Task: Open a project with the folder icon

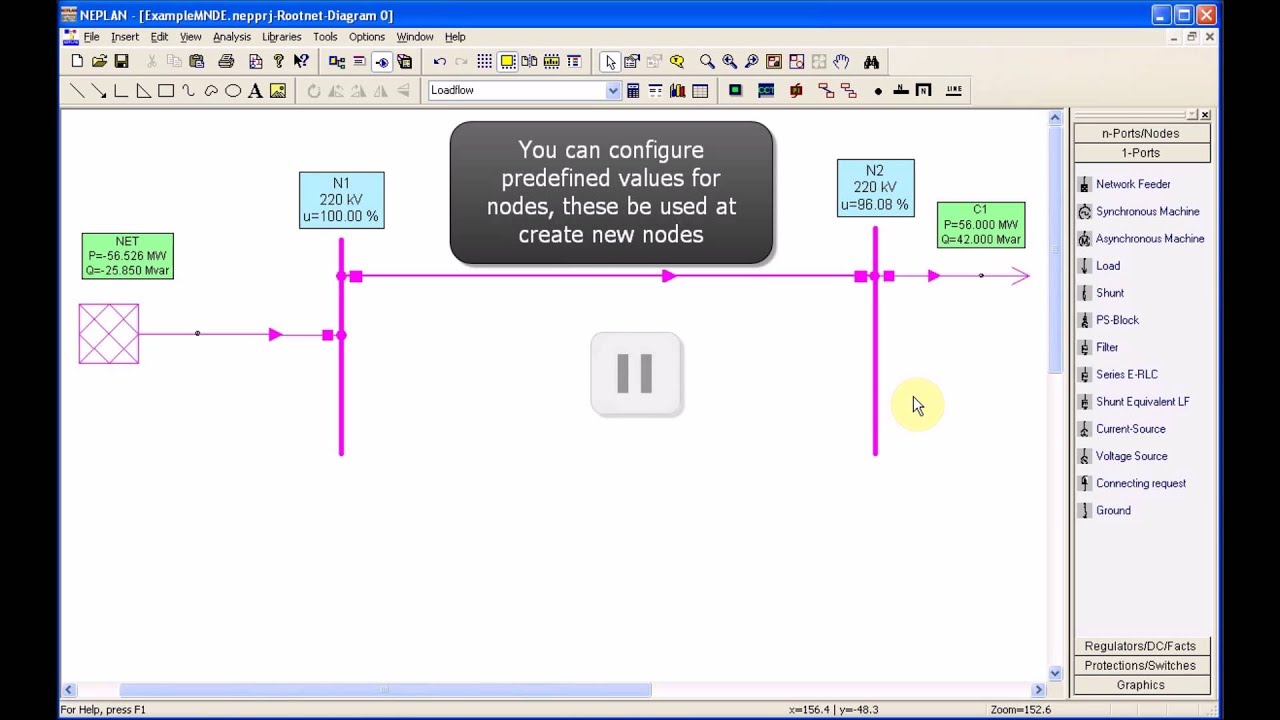Action: coord(99,62)
